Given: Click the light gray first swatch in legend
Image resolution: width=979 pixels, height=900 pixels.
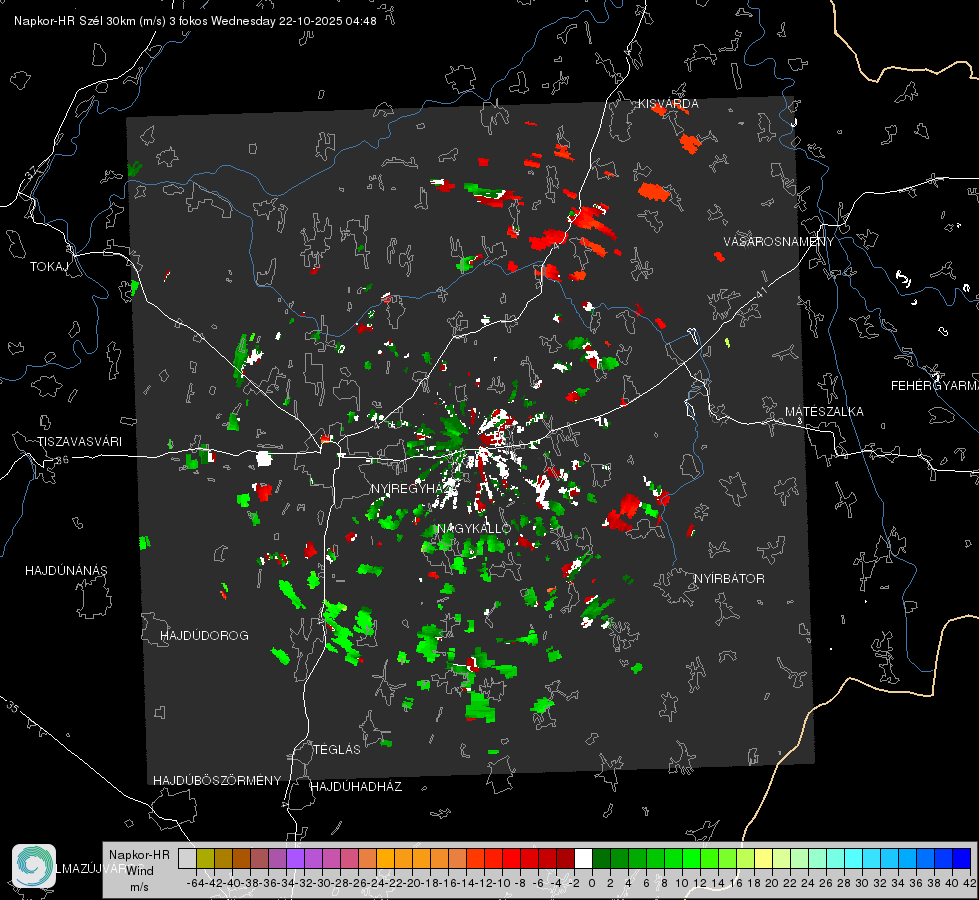Looking at the screenshot, I should point(187,859).
